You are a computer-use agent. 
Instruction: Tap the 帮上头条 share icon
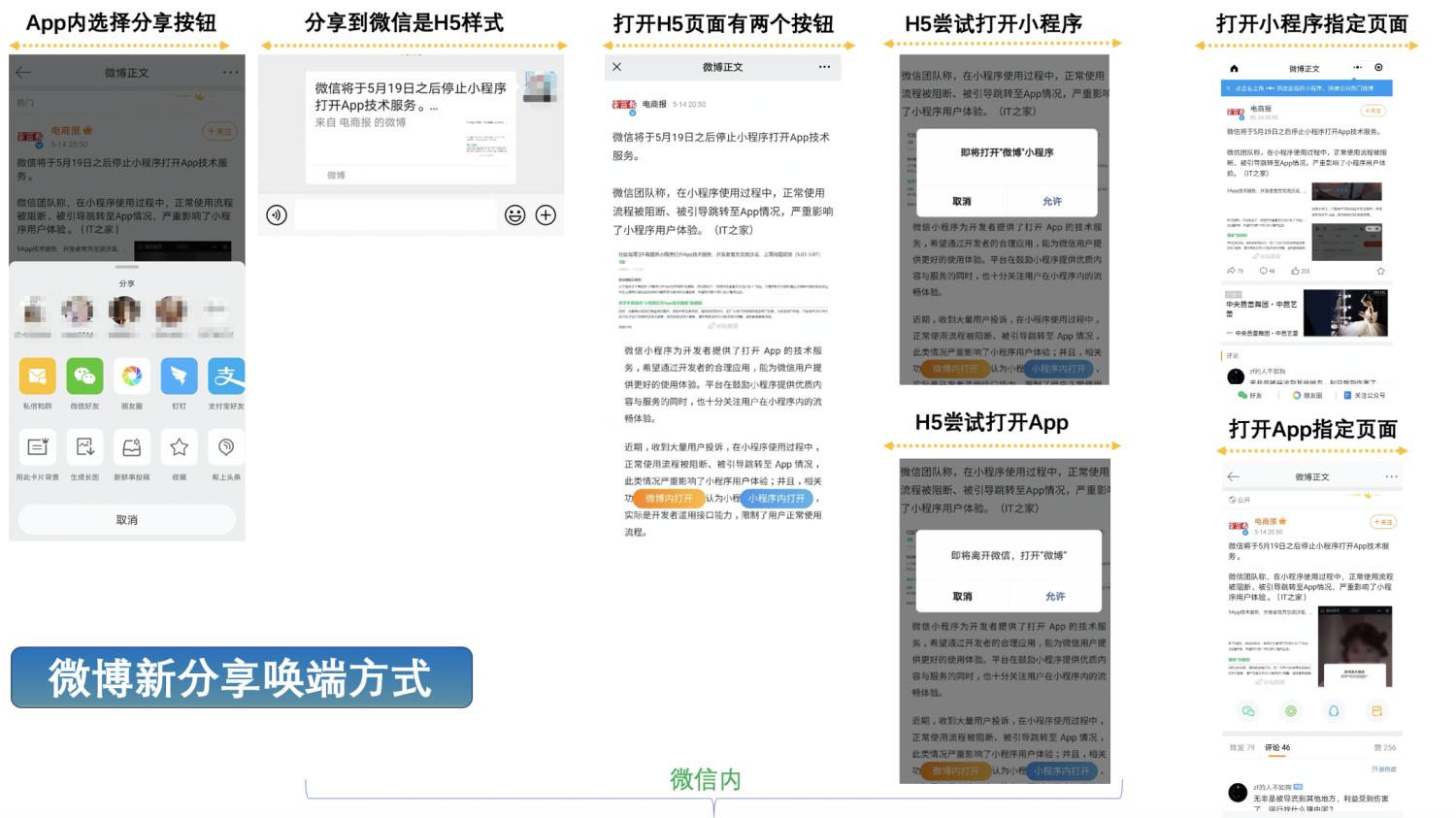point(225,448)
